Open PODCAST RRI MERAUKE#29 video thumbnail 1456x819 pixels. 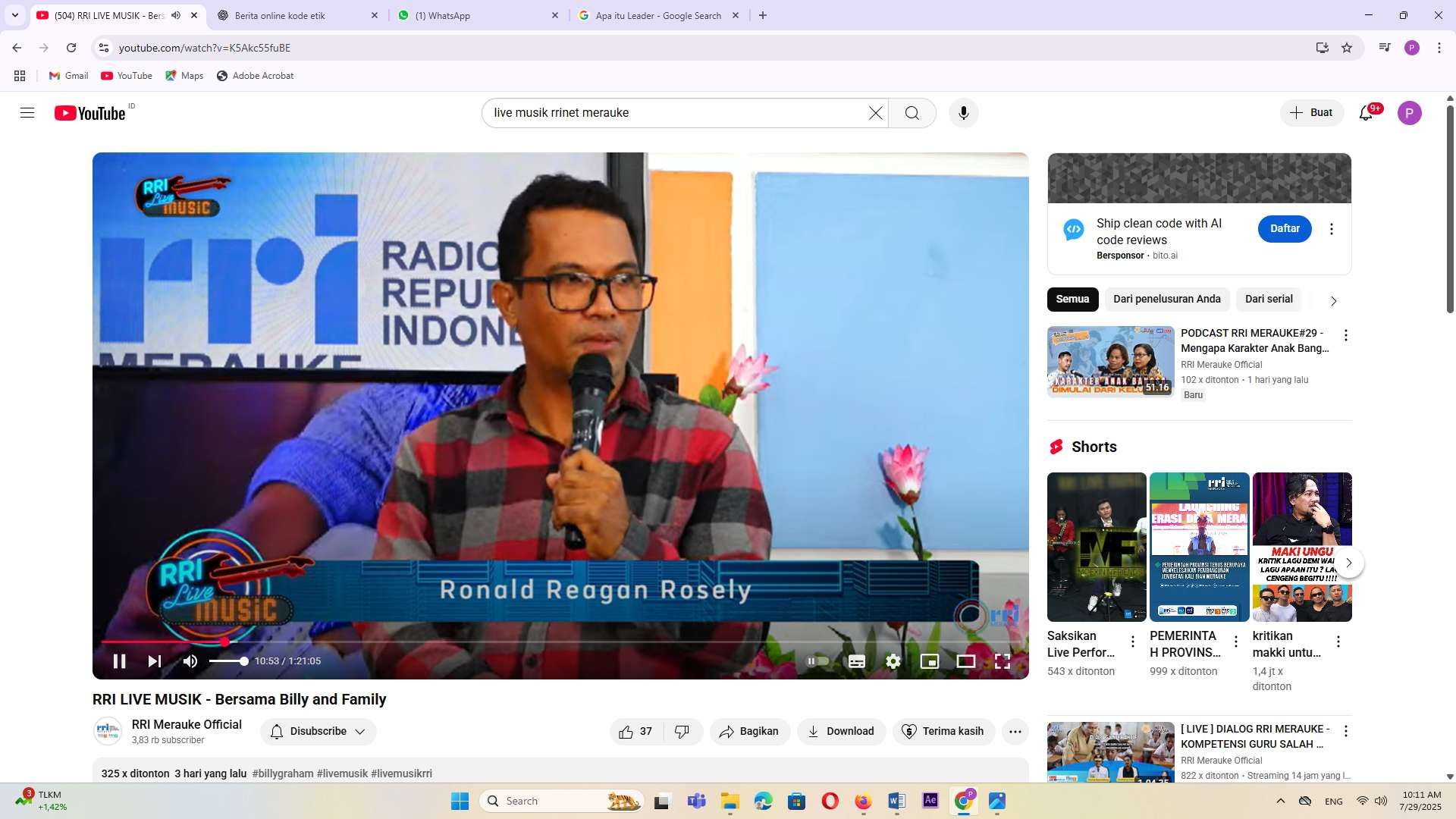[x=1110, y=362]
